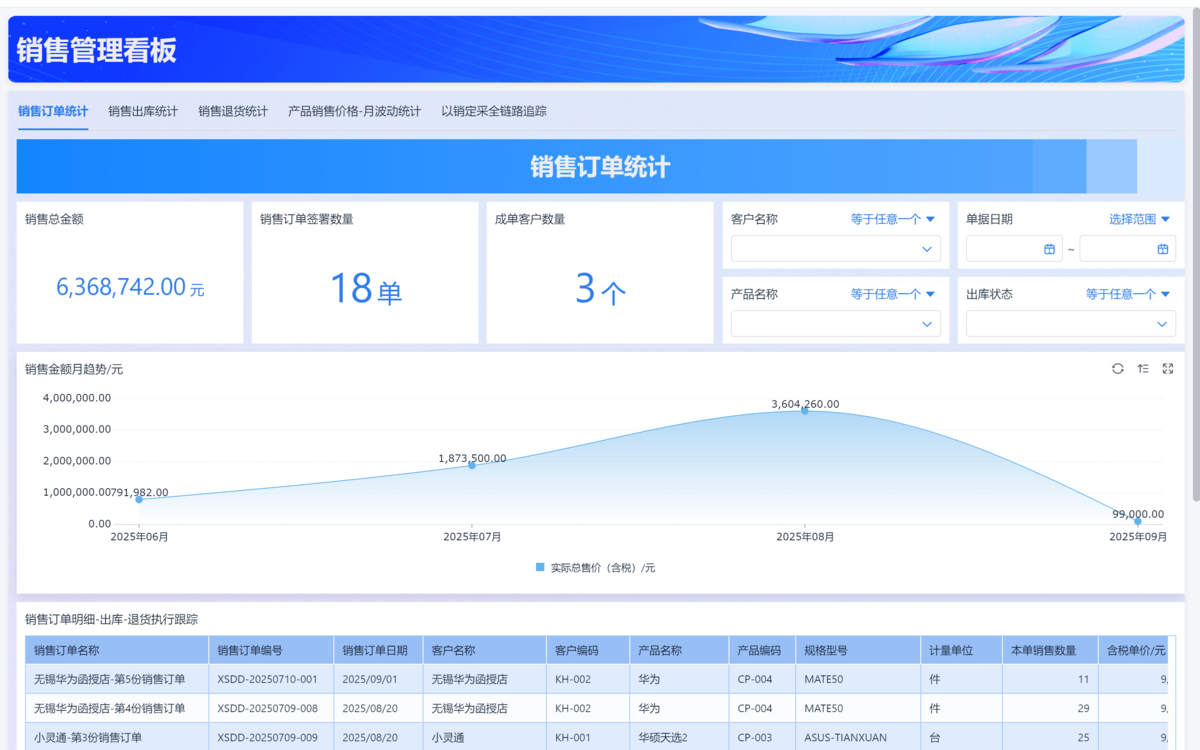Viewport: 1200px width, 750px height.
Task: Switch to the 销售退货统计 tab
Action: click(233, 111)
